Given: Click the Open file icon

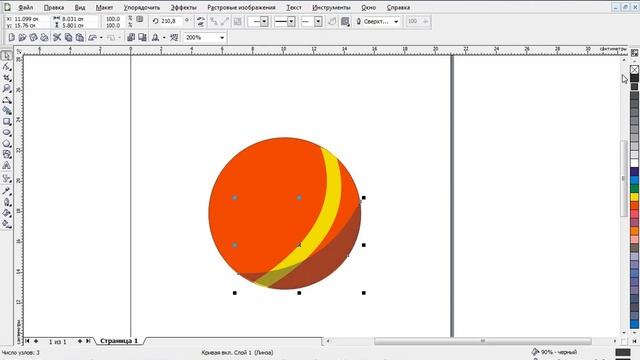Looking at the screenshot, I should point(22,38).
